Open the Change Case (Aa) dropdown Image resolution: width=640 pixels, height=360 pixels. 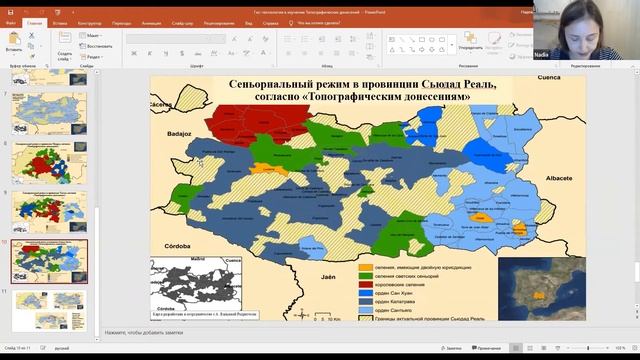(231, 53)
